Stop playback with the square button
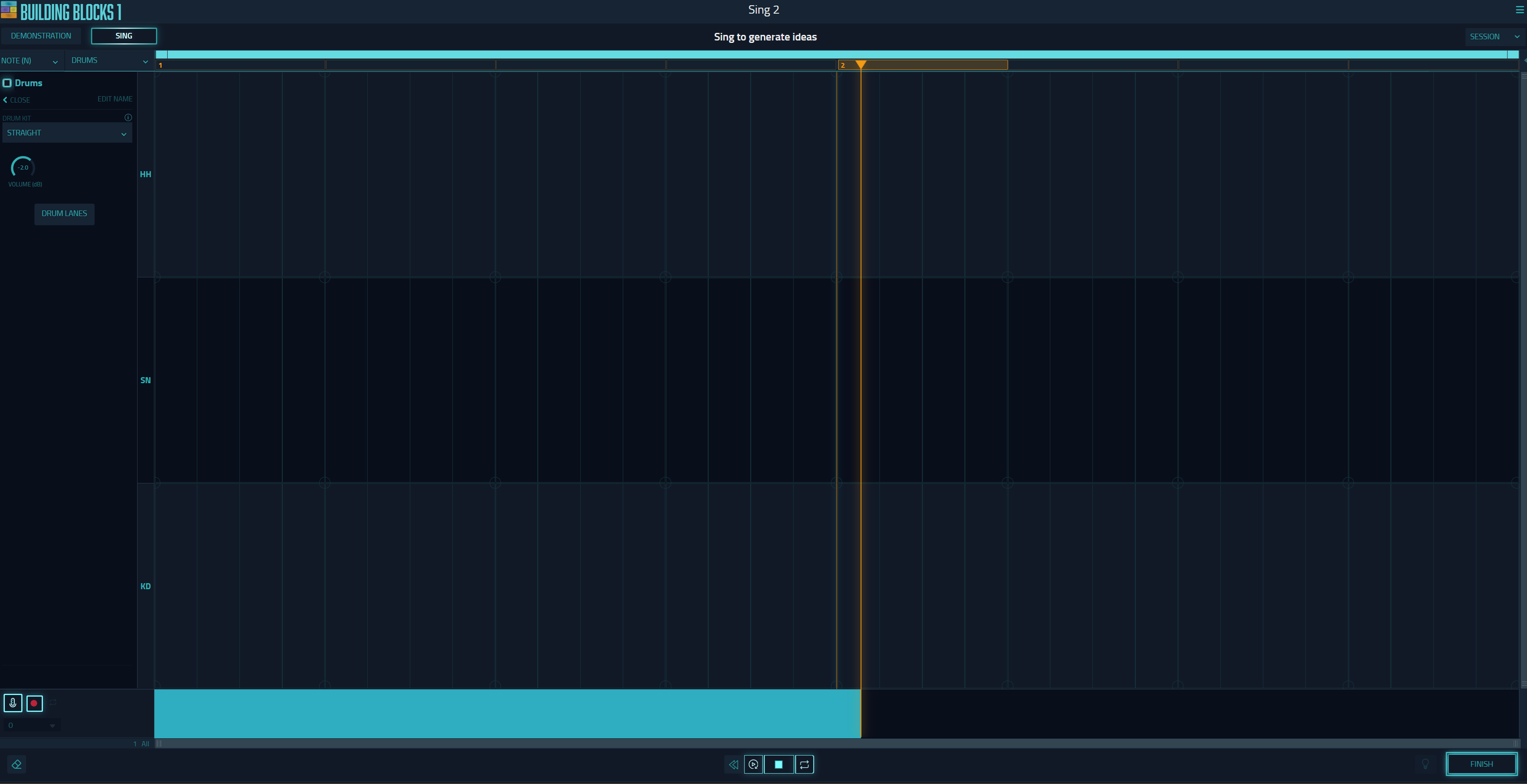Screen dimensions: 1527x784 (x=779, y=764)
